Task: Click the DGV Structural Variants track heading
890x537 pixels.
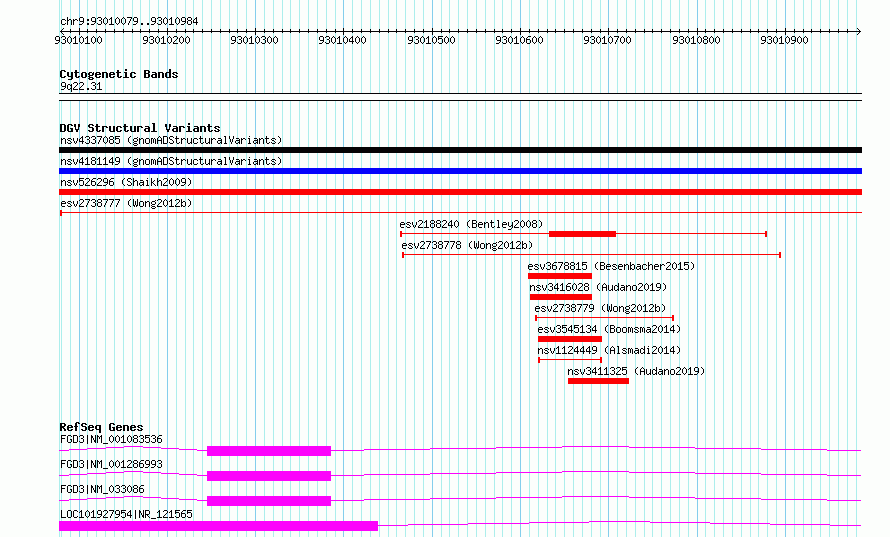Action: click(x=140, y=128)
